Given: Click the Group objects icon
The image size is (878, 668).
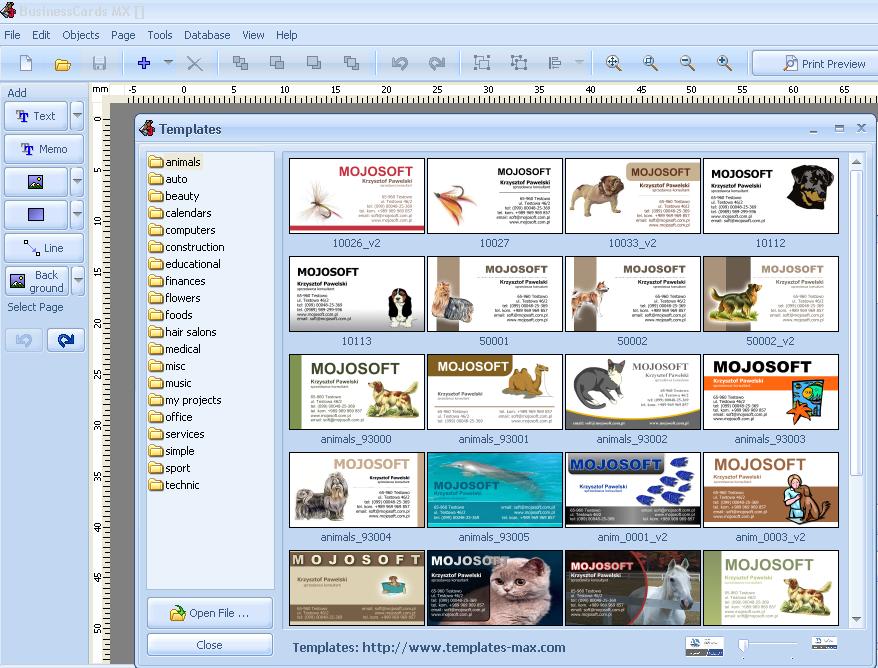Looking at the screenshot, I should click(482, 63).
